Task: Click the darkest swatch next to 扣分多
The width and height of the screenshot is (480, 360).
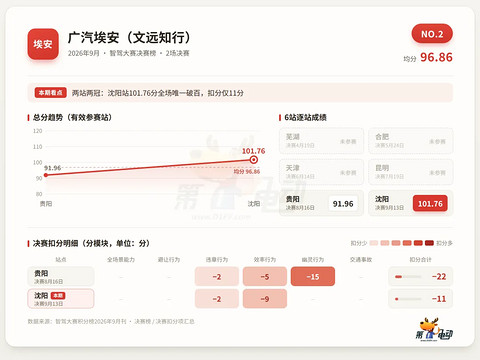Action: tap(429, 243)
